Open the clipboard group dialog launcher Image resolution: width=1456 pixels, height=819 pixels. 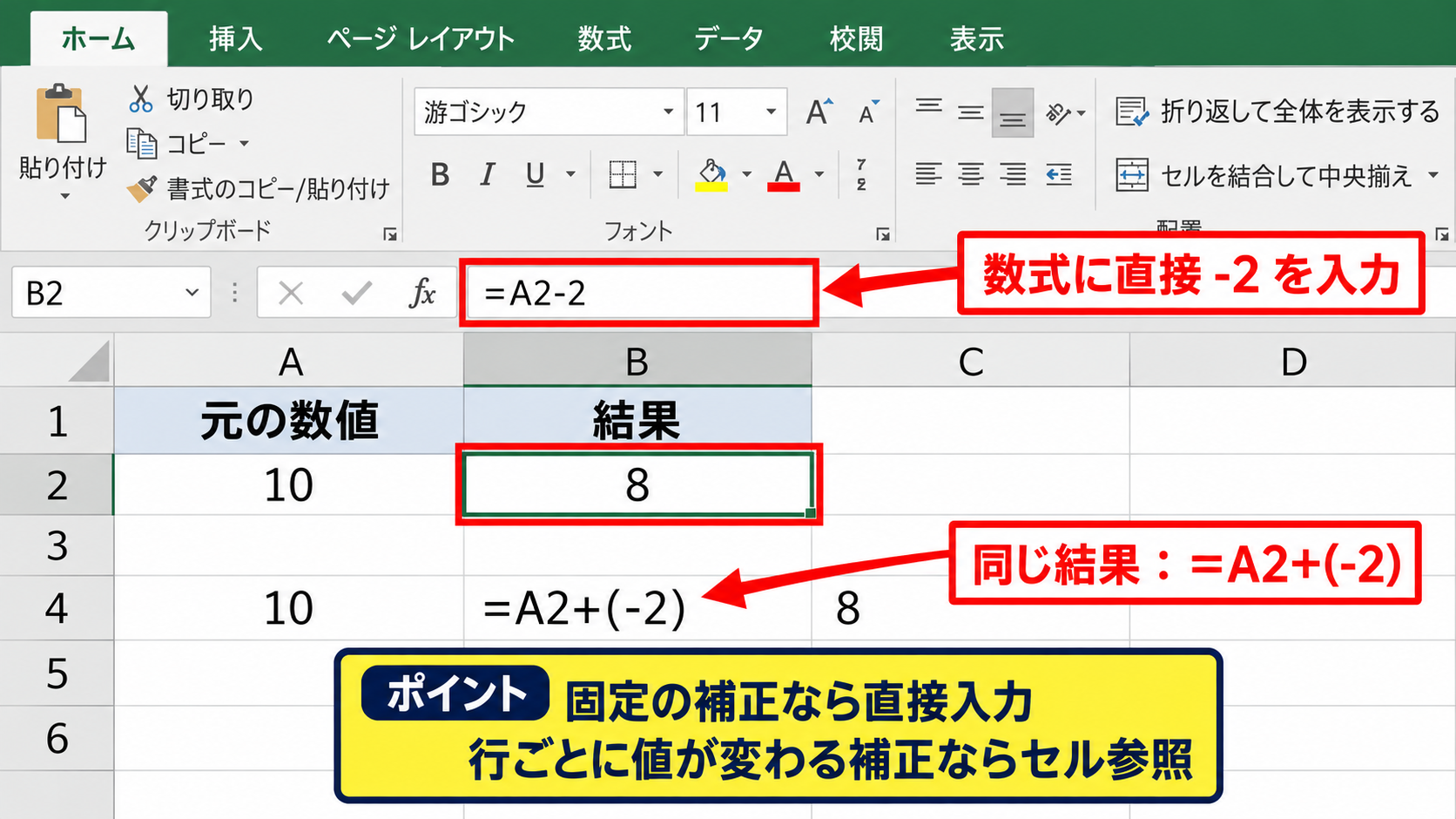pyautogui.click(x=390, y=234)
